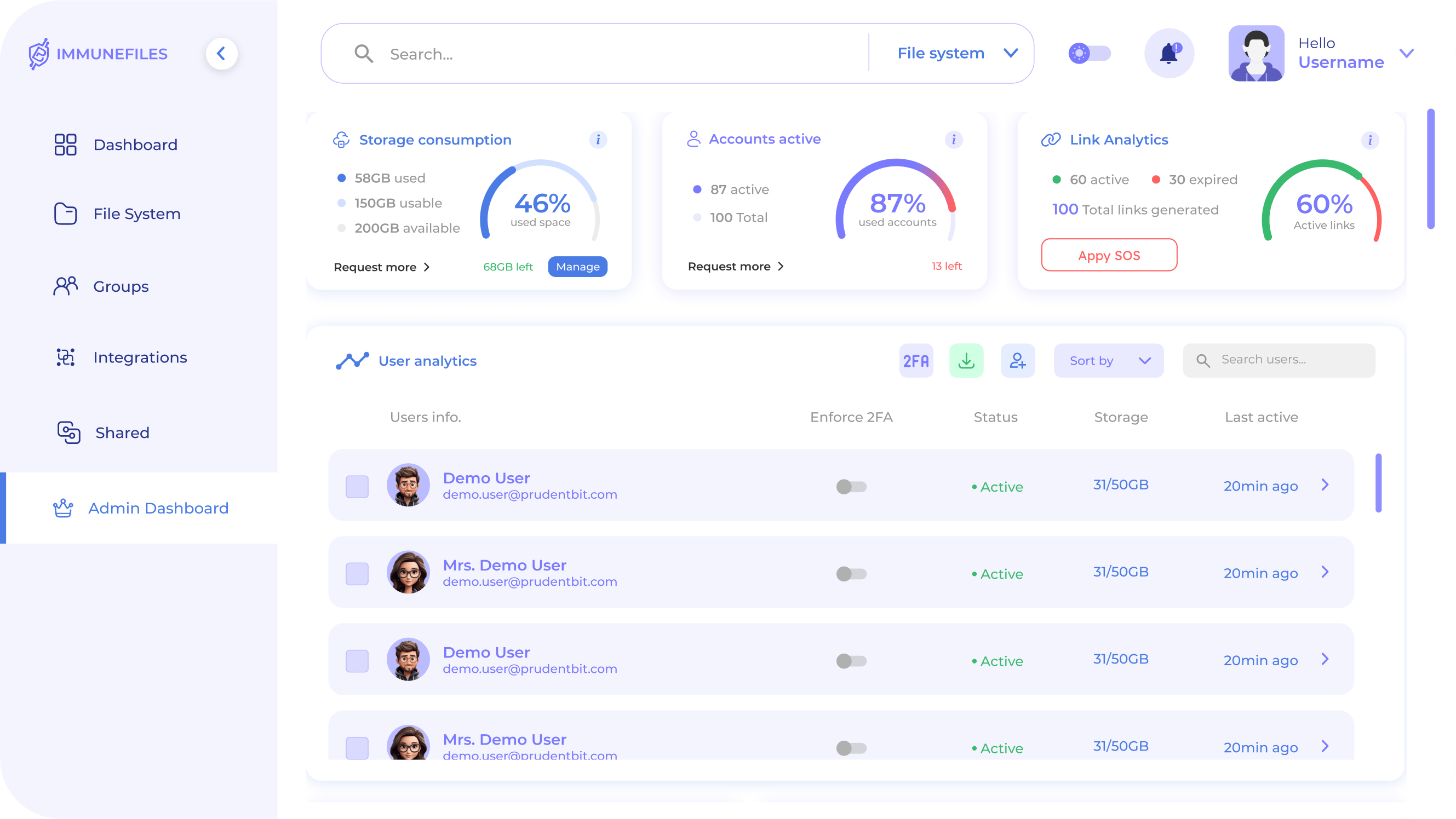
Task: Click the Groups sidebar icon
Action: (65, 286)
